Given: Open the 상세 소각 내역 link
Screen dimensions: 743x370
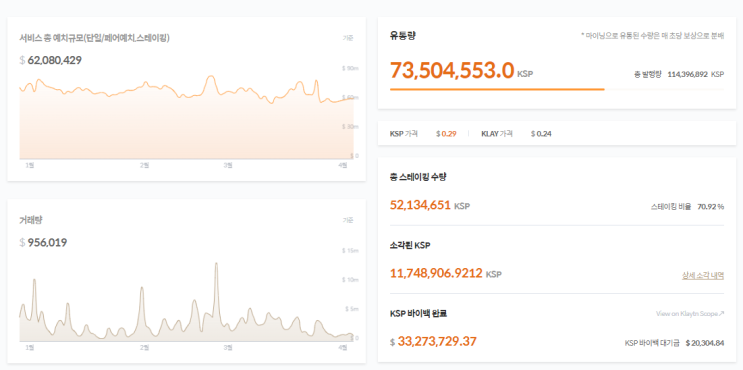Looking at the screenshot, I should 703,276.
